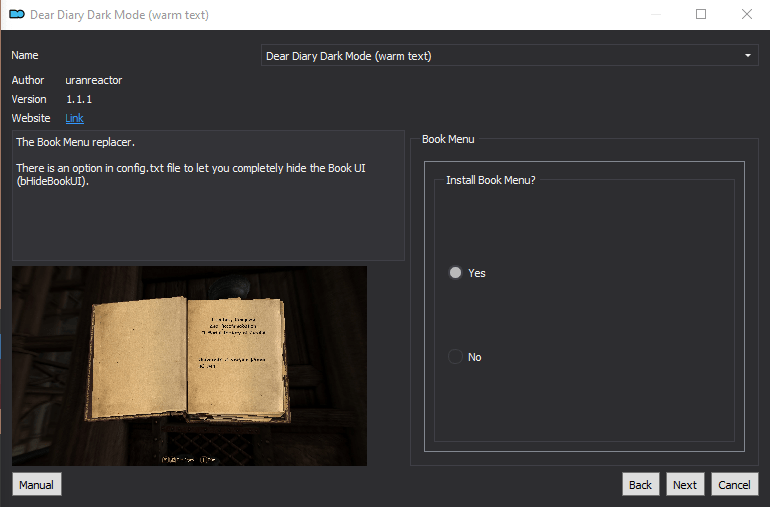Click the Version label

click(x=29, y=99)
